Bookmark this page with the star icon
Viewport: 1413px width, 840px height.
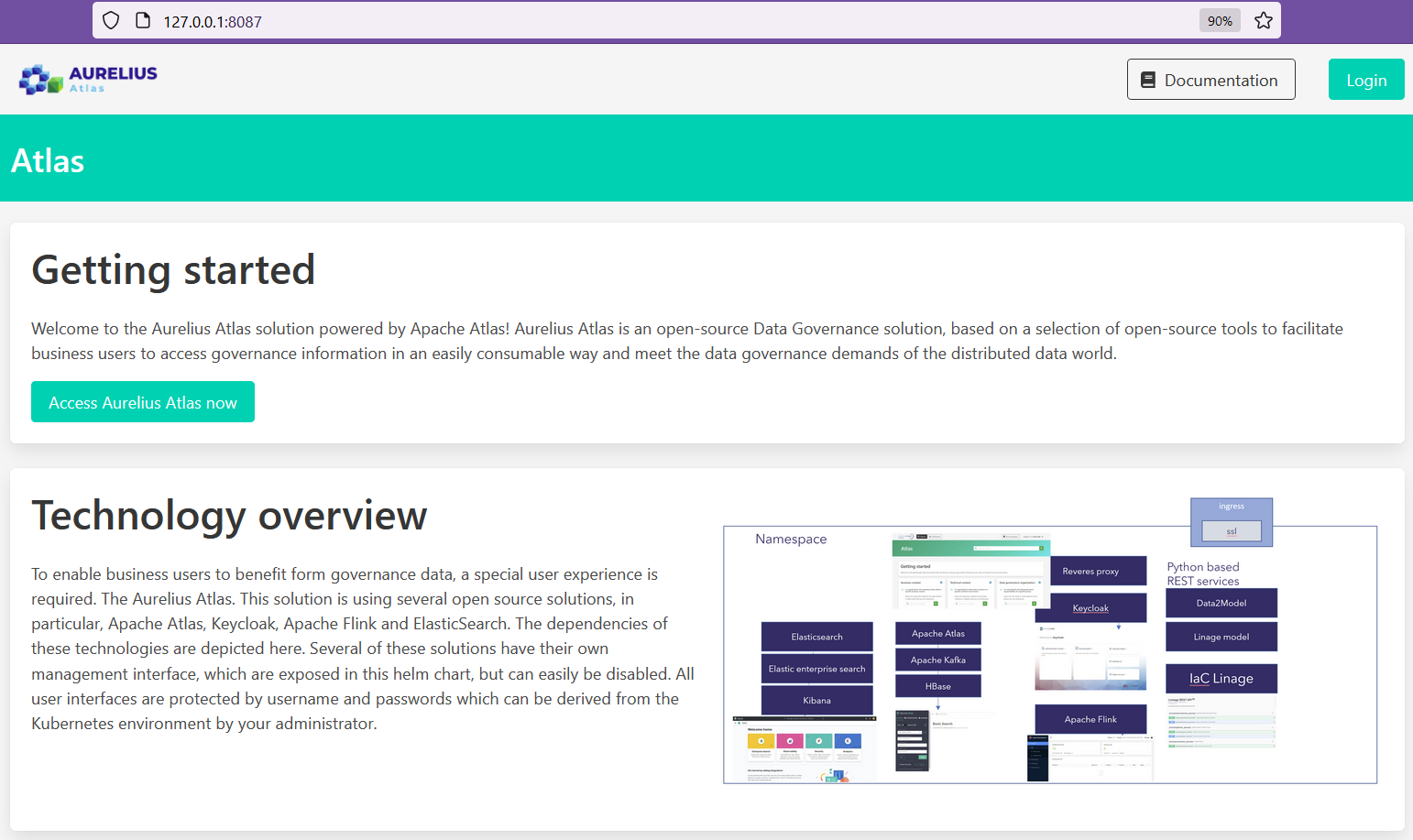1264,21
